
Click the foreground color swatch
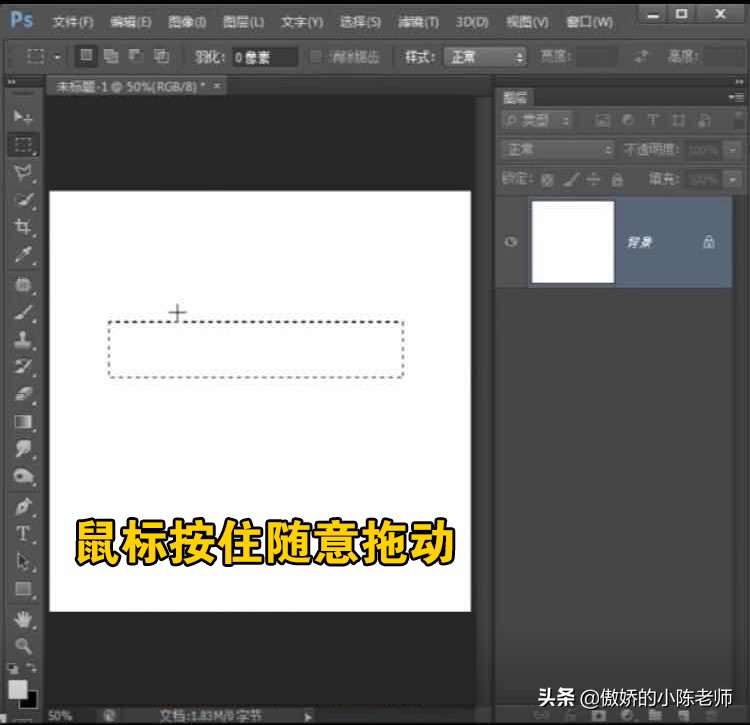pyautogui.click(x=18, y=690)
